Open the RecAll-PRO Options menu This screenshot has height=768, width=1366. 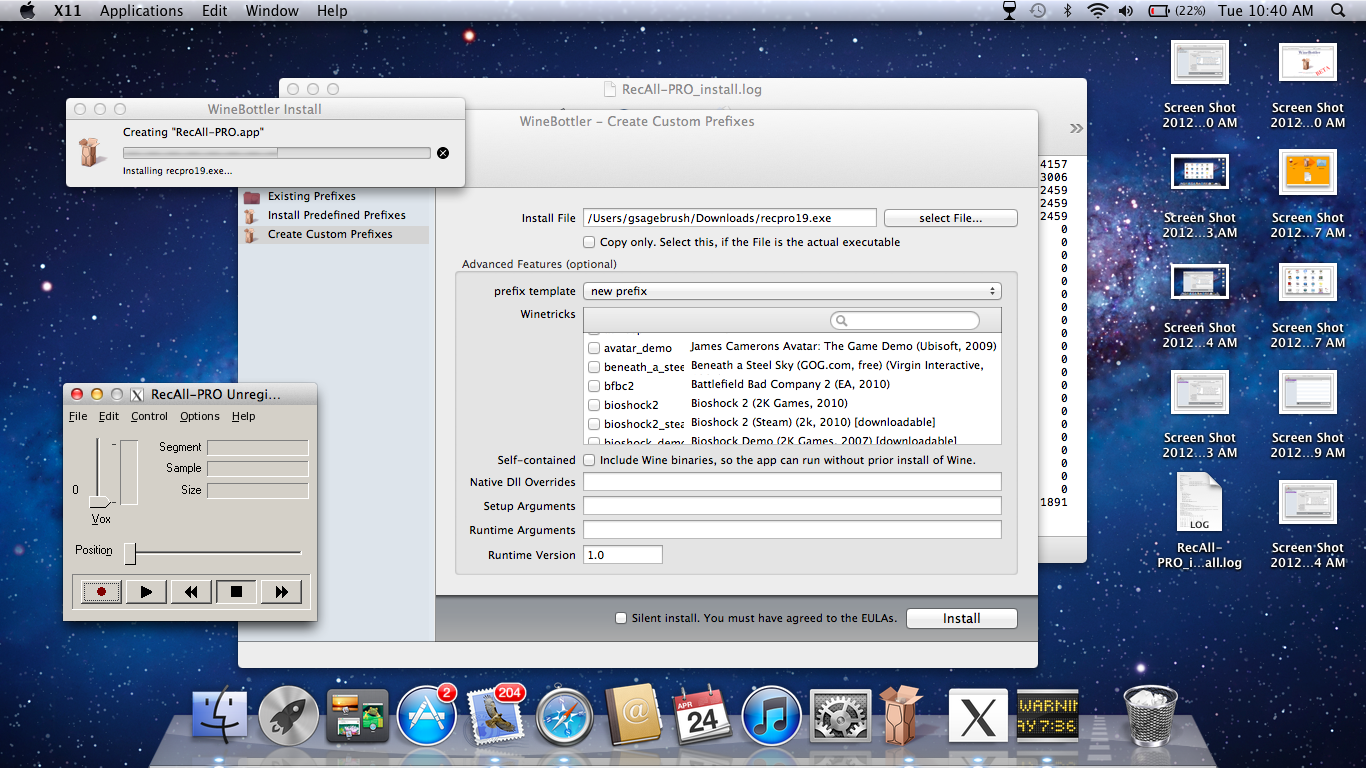tap(200, 416)
